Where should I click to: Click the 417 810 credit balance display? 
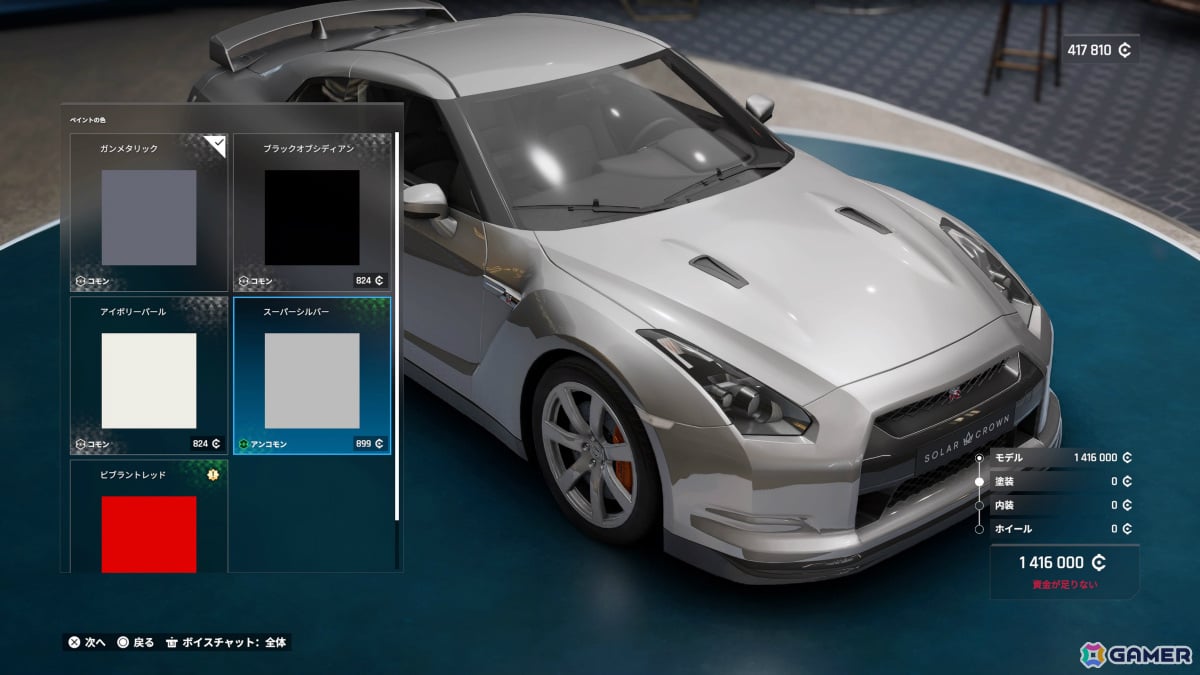(x=1099, y=50)
